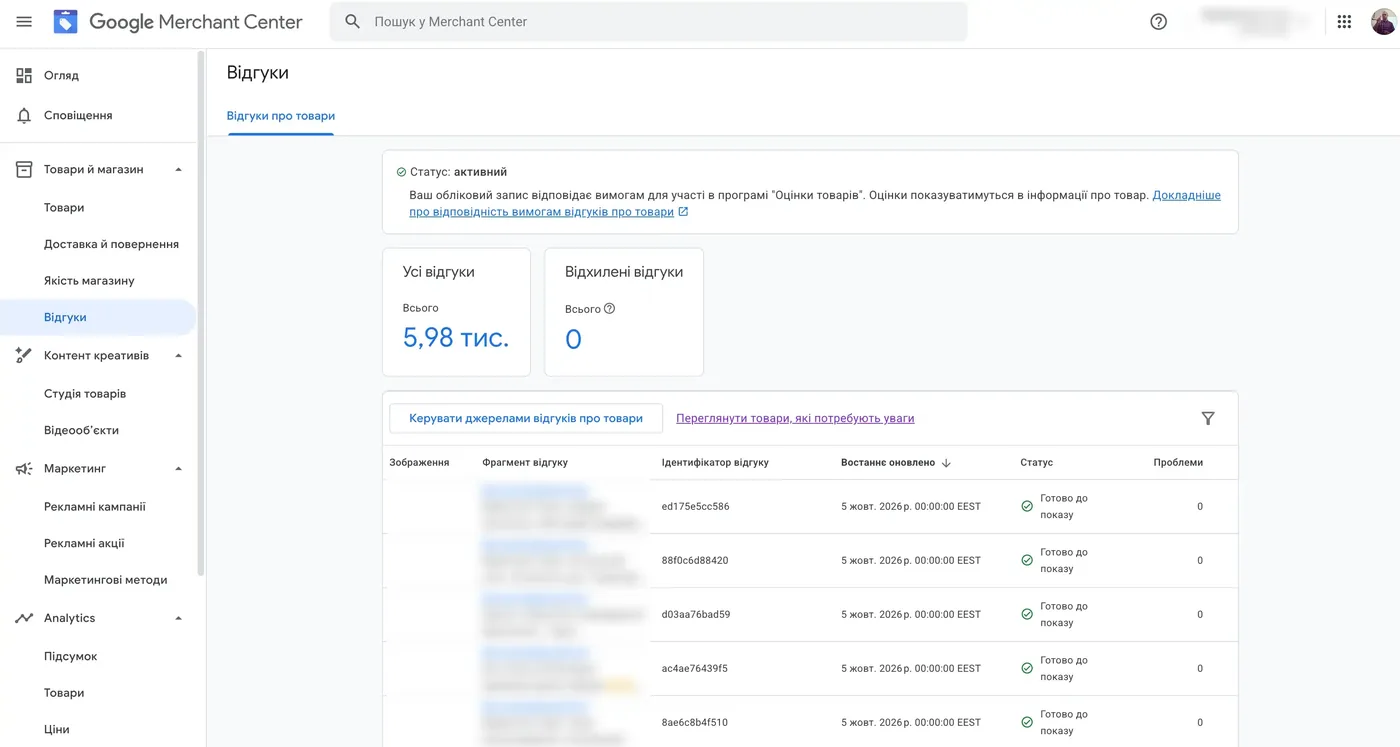This screenshot has width=1400, height=747.
Task: Open Відеооб'єкти in sidebar
Action: [81, 431]
